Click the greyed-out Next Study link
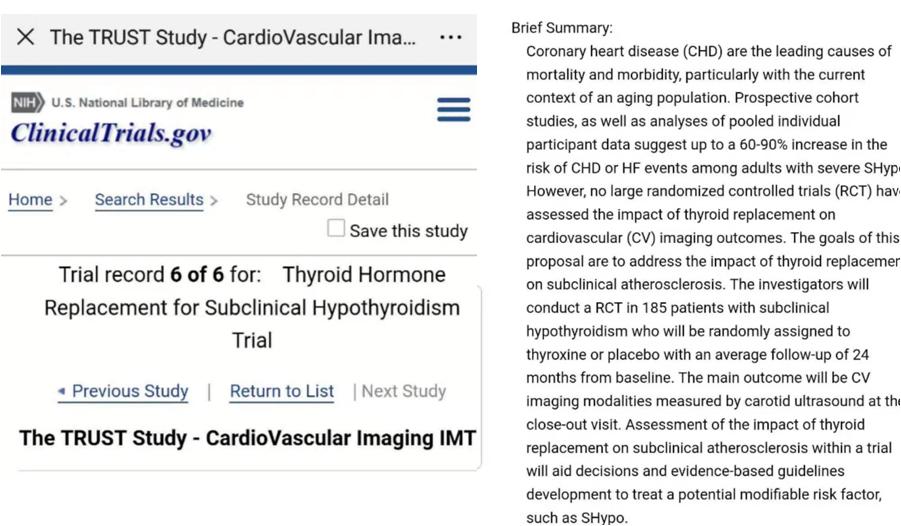 pos(403,391)
